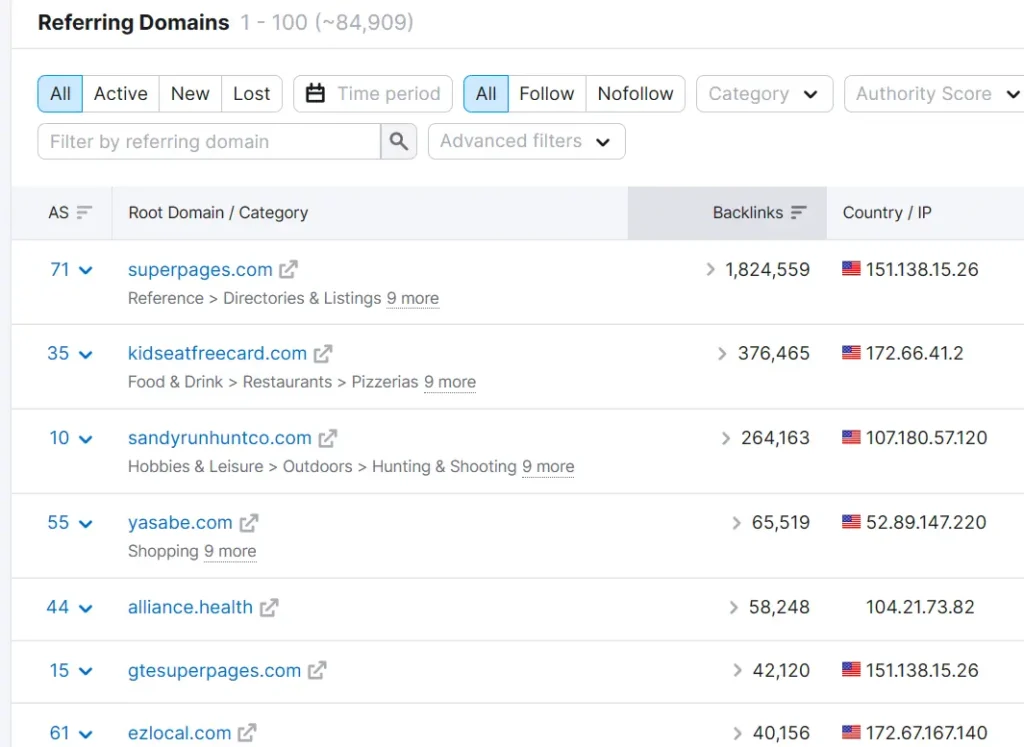Click the Country / IP column header
The image size is (1024, 747).
(x=887, y=212)
